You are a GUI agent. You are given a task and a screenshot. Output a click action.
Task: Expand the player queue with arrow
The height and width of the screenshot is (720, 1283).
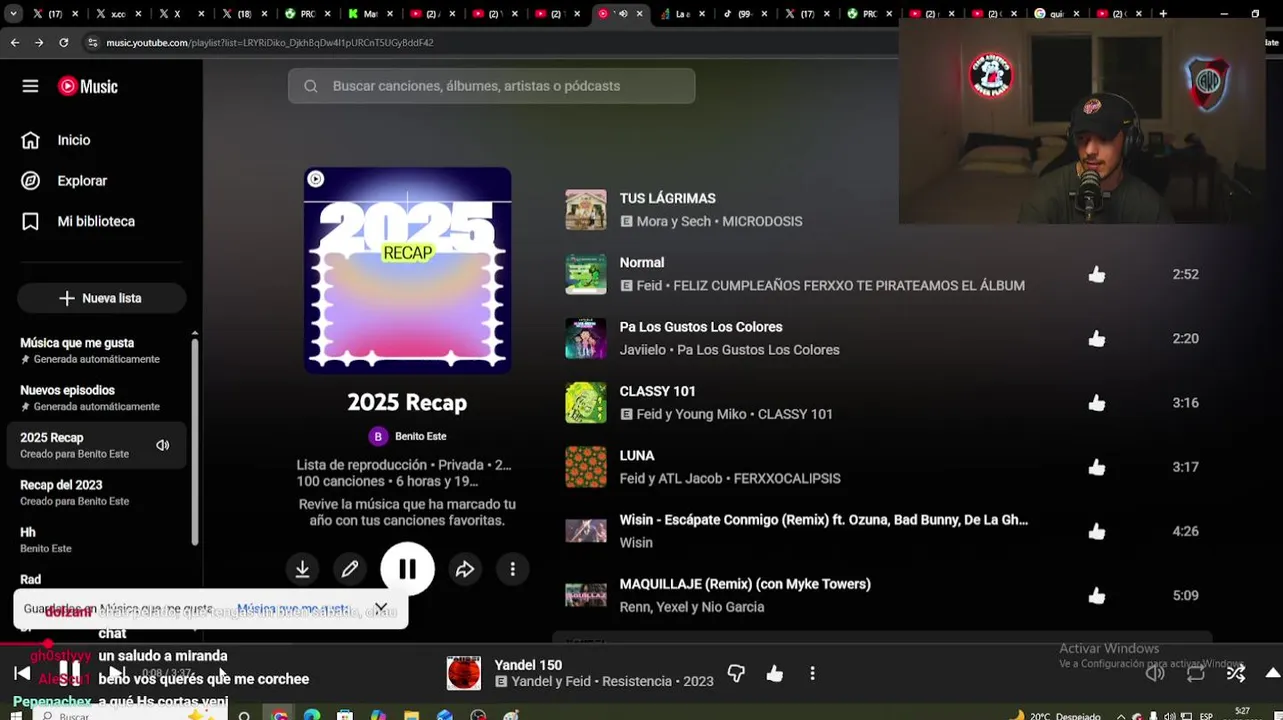[1273, 673]
